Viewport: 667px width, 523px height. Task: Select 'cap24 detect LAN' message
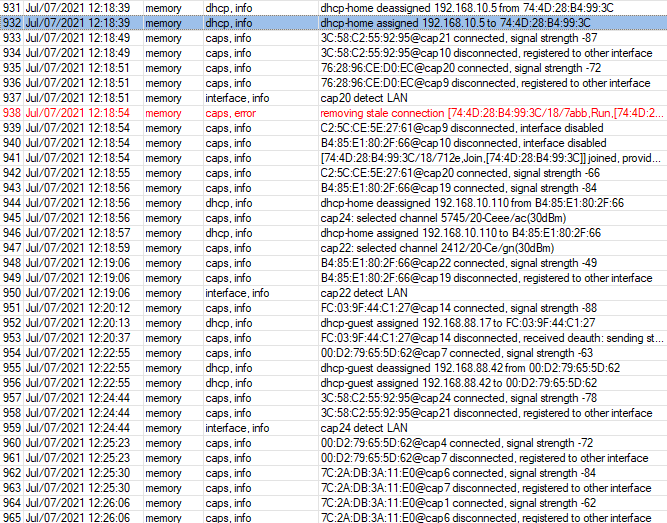(x=364, y=428)
